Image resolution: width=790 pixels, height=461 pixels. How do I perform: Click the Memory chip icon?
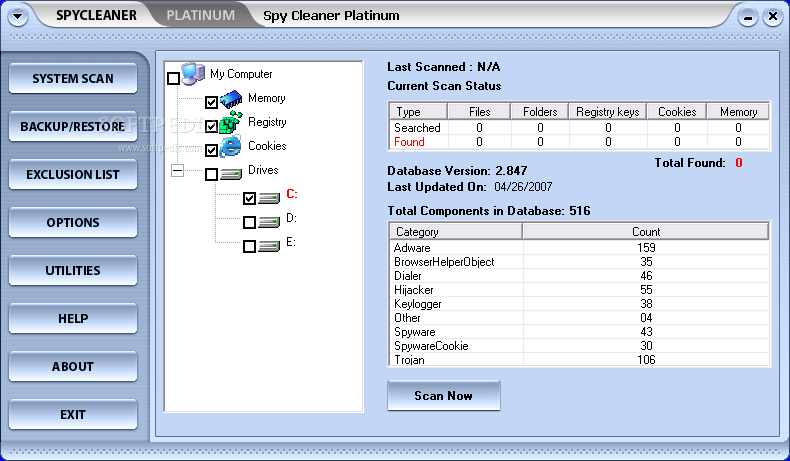(x=231, y=99)
